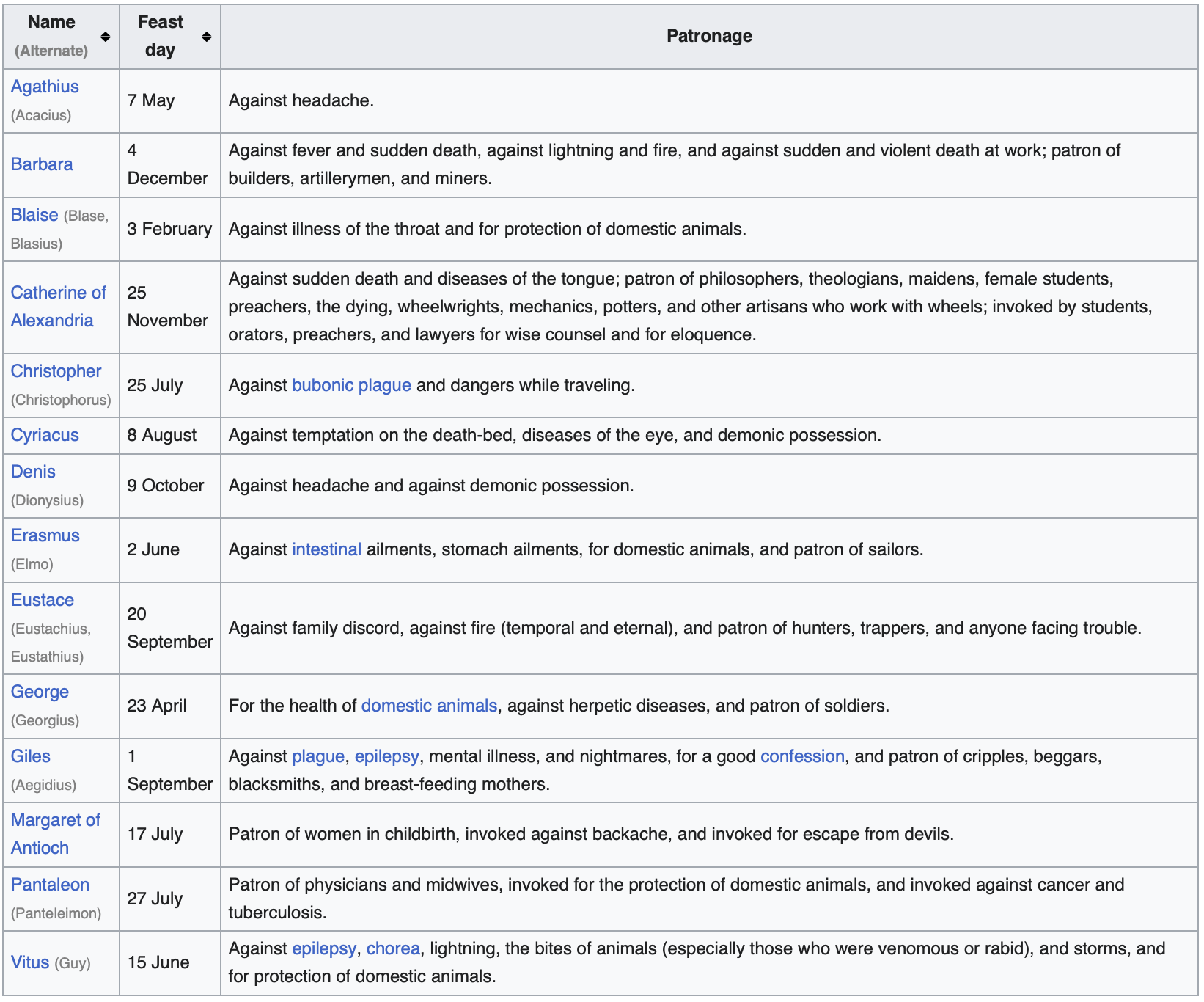Open the Erasmus link
The width and height of the screenshot is (1204, 1002).
coord(45,535)
